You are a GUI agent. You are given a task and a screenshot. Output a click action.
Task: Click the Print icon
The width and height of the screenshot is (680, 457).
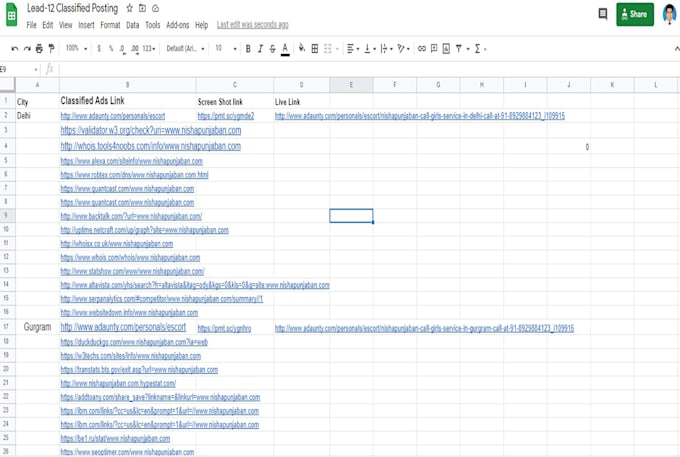(39, 49)
